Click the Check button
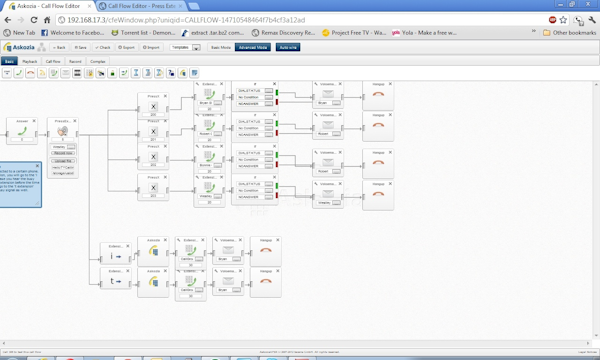The image size is (600, 360). pyautogui.click(x=103, y=47)
